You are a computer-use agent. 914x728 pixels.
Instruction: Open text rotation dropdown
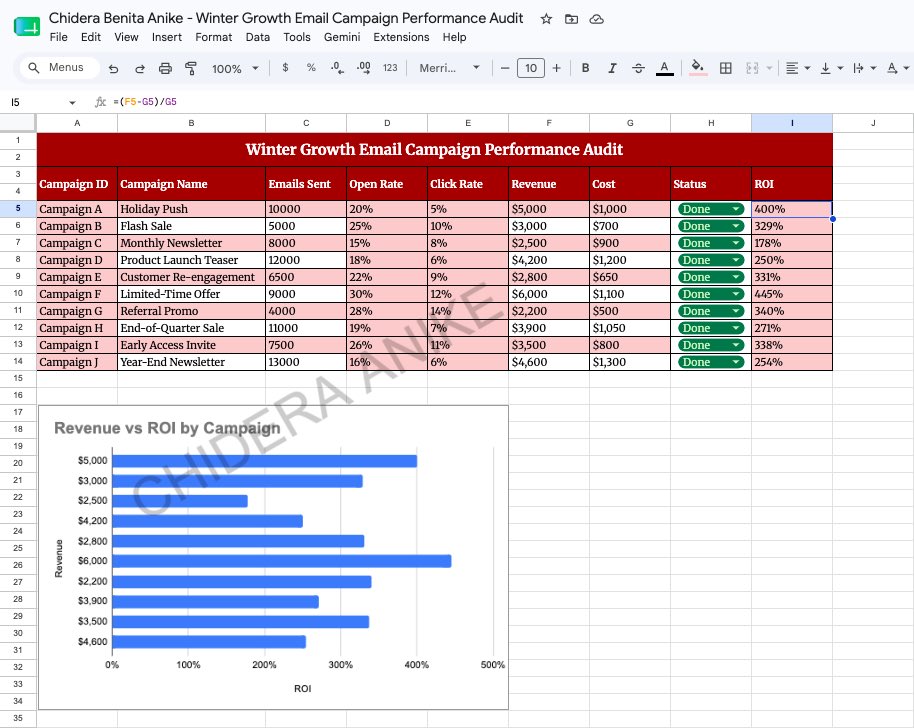pos(898,68)
